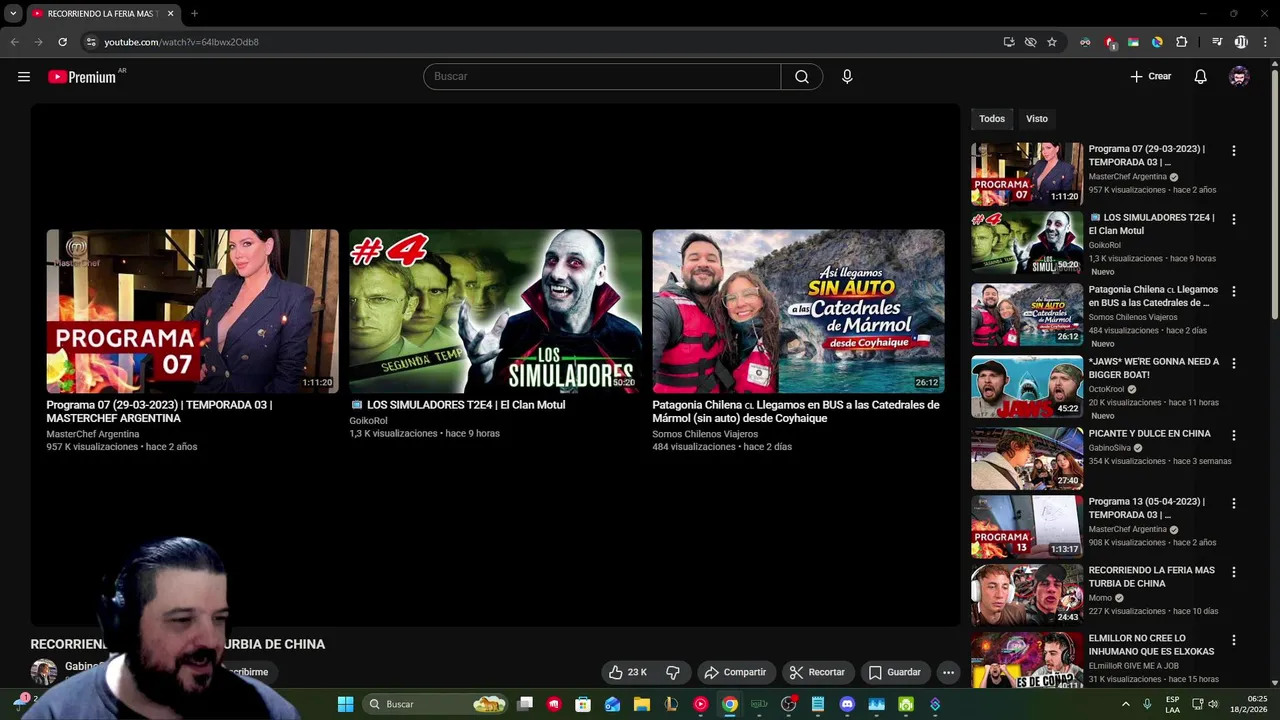Click Somos Chilenos Viajeros under endscreen video
This screenshot has height=720, width=1280.
705,434
